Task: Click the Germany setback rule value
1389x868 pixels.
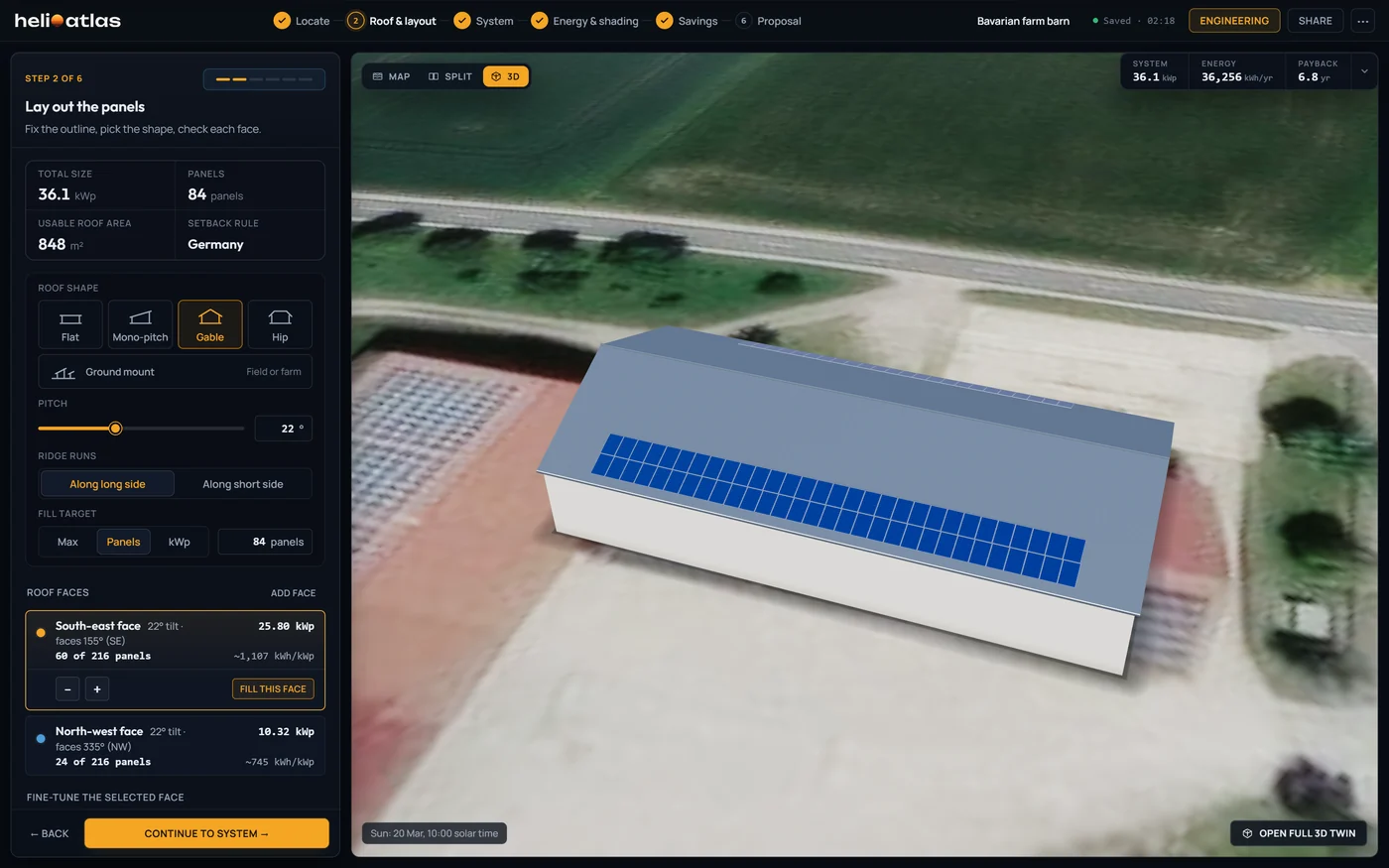Action: pos(215,244)
